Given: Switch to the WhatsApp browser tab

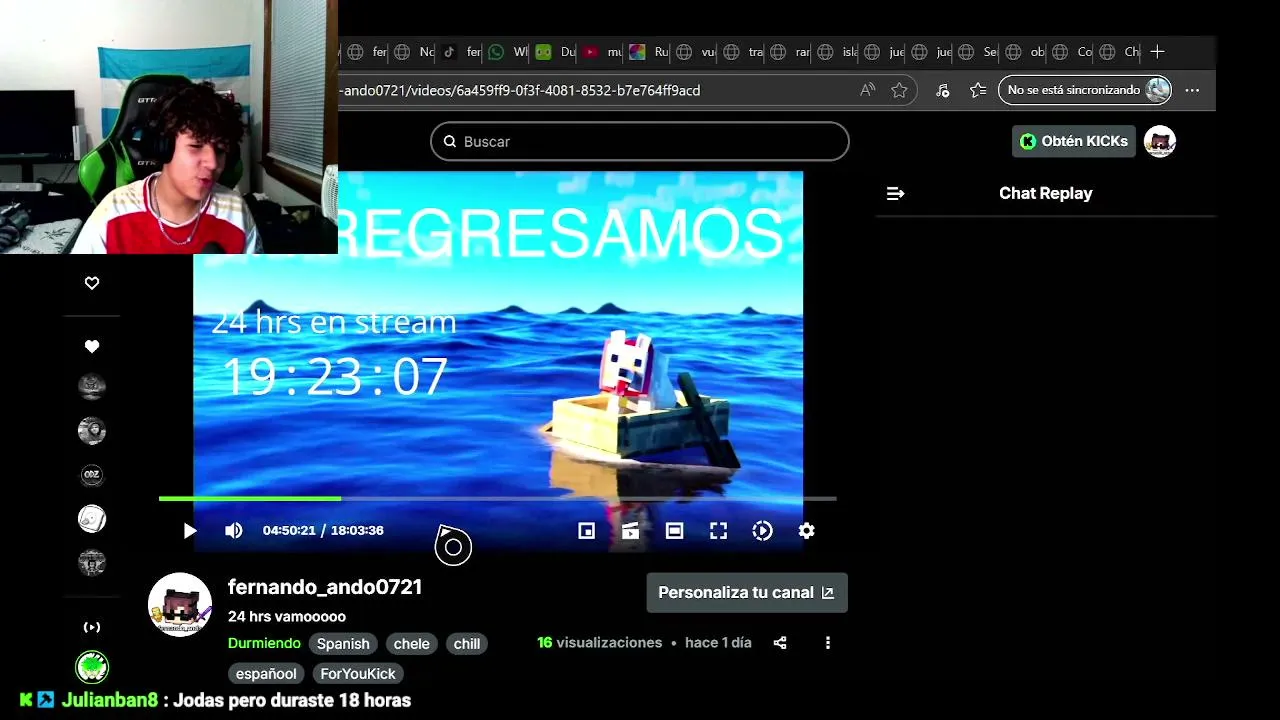Looking at the screenshot, I should click(508, 52).
